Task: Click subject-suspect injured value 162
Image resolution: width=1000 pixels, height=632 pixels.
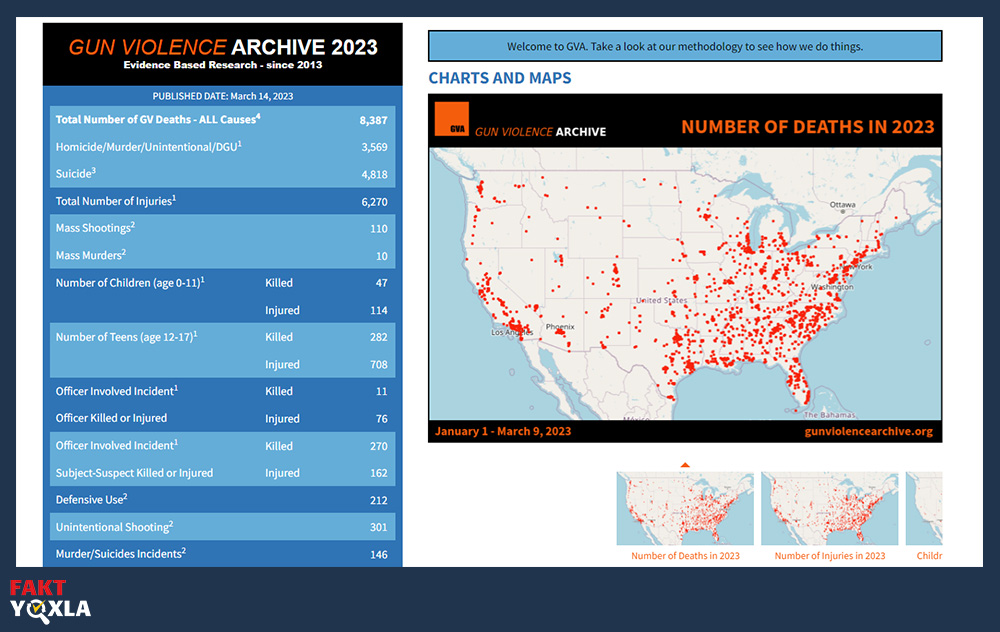Action: (x=379, y=473)
